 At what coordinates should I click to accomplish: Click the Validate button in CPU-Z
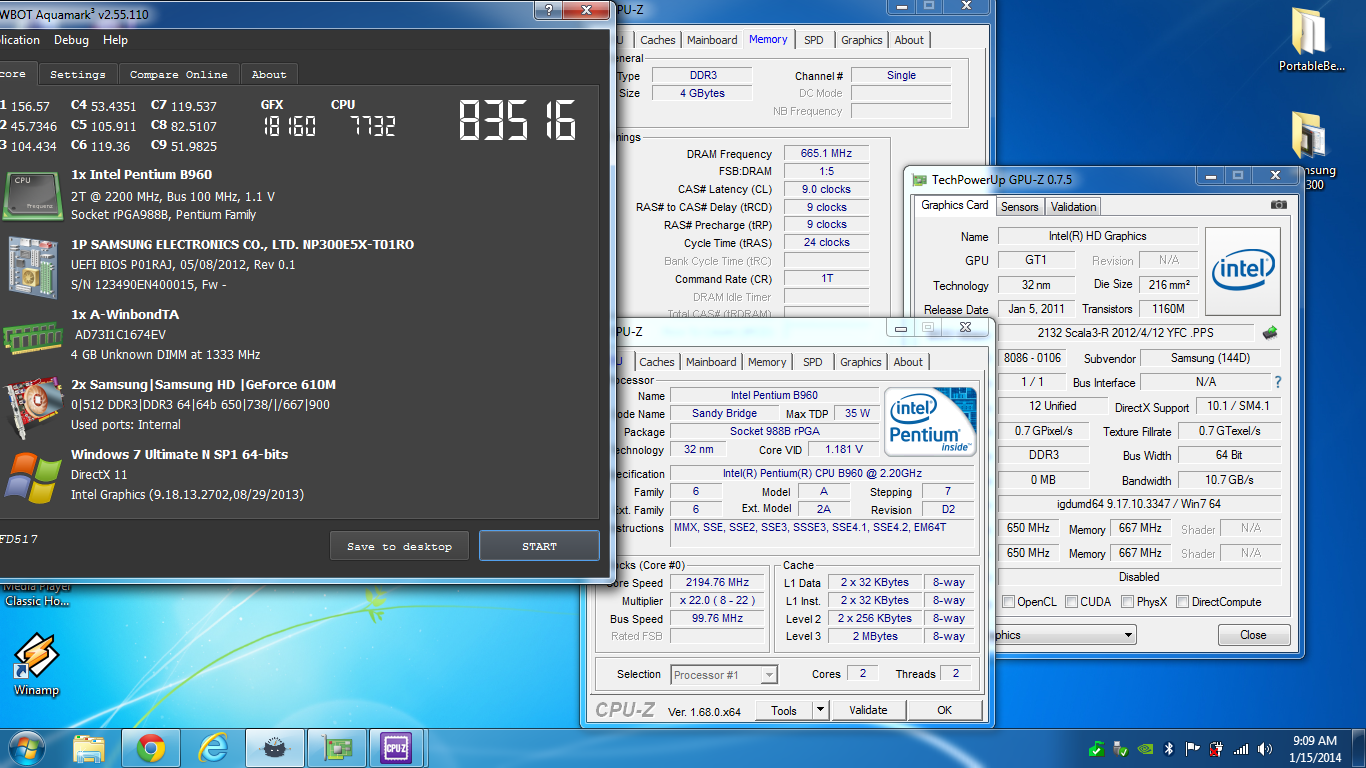(868, 710)
